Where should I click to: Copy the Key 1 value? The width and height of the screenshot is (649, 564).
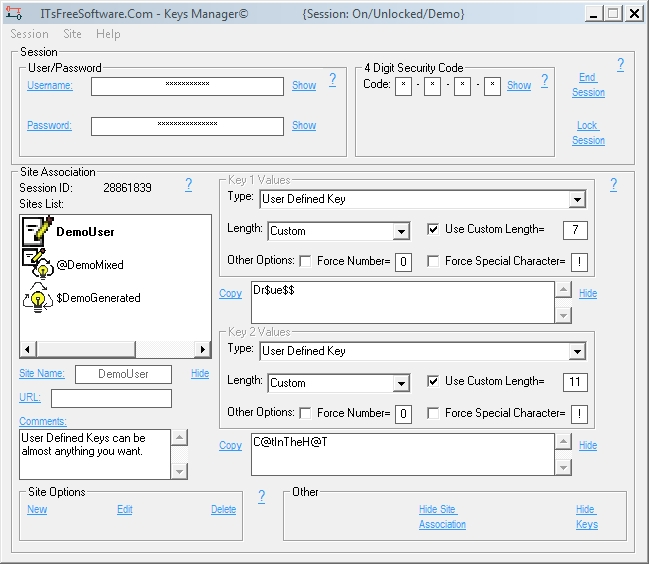(230, 293)
